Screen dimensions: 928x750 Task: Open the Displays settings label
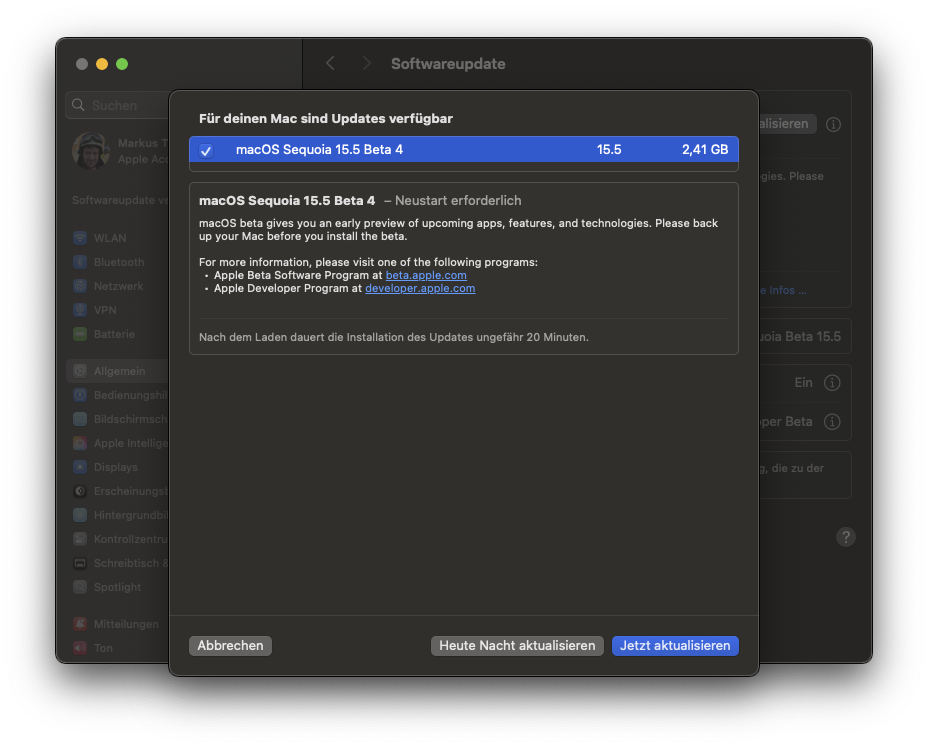pyautogui.click(x=115, y=467)
